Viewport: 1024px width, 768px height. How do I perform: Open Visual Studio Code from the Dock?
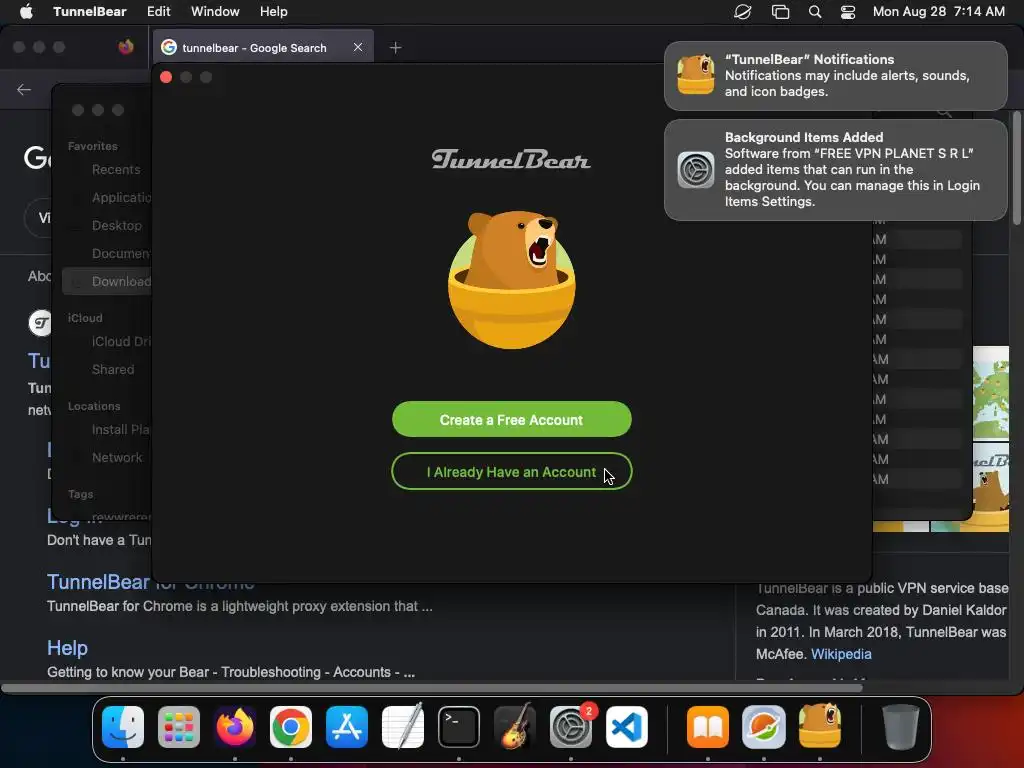(627, 727)
